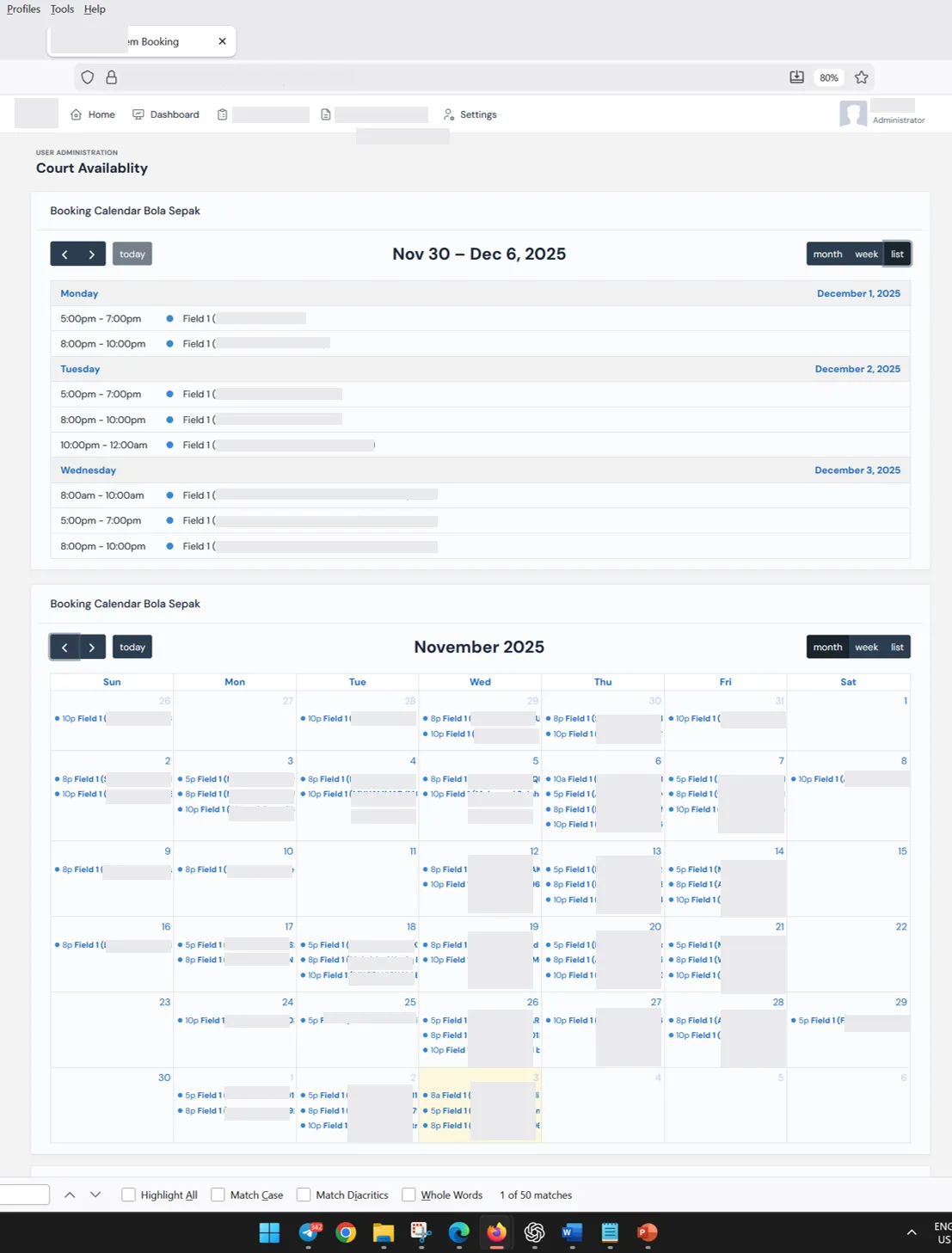Click the Nov 29 5p Field 1 event

(850, 1021)
